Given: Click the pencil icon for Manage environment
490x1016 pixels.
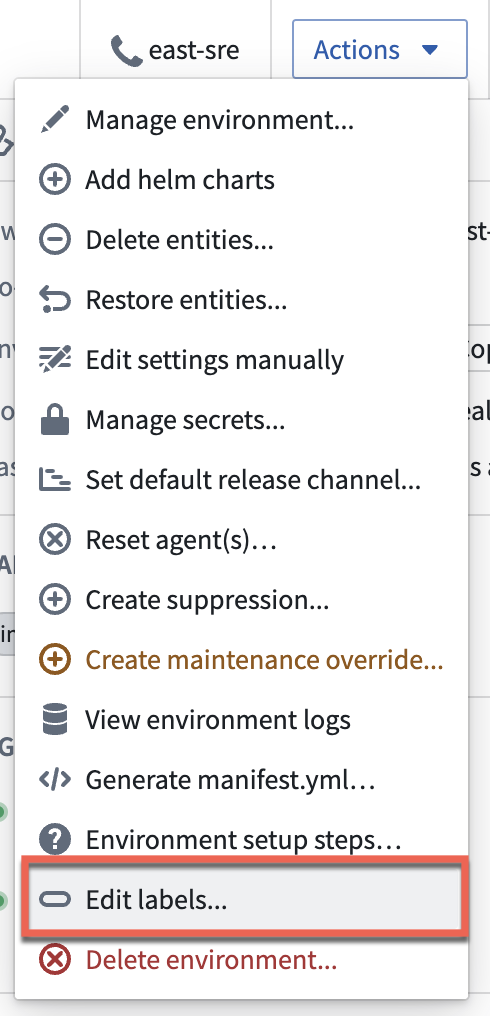Looking at the screenshot, I should coord(55,120).
